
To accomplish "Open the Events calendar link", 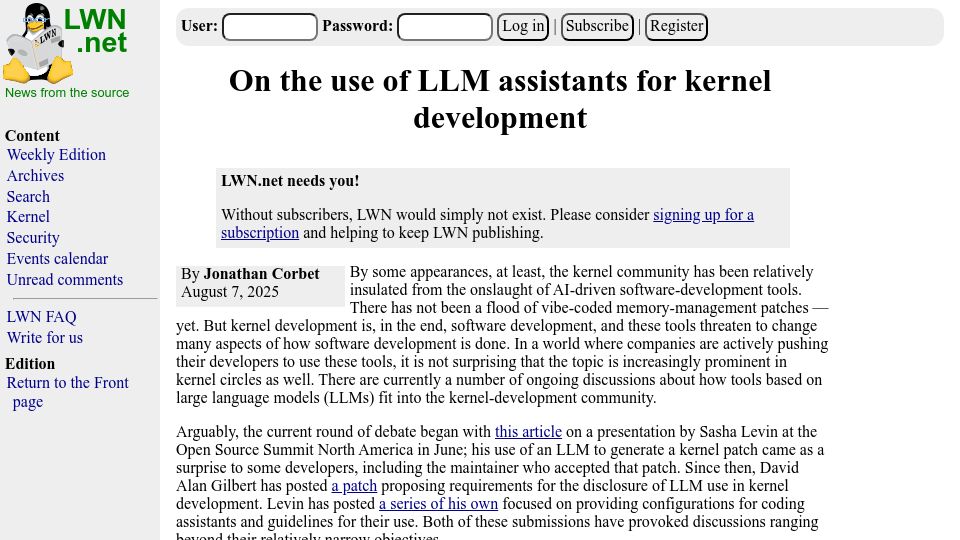I will (x=58, y=258).
